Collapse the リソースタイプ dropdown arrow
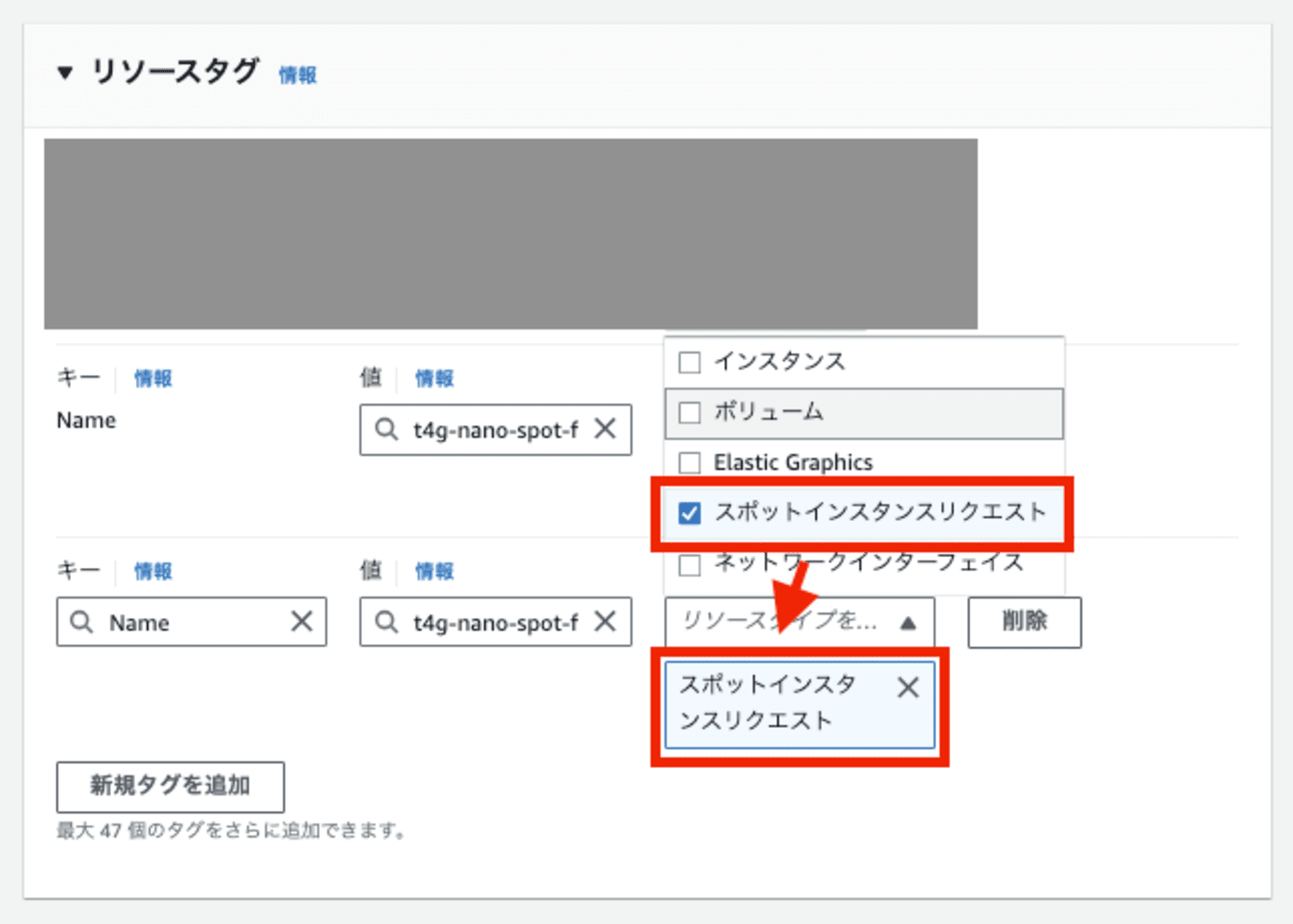 point(908,623)
